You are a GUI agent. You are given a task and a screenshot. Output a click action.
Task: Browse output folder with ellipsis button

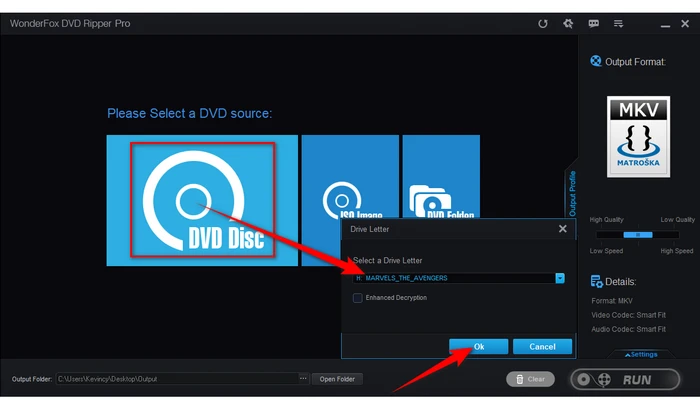303,378
